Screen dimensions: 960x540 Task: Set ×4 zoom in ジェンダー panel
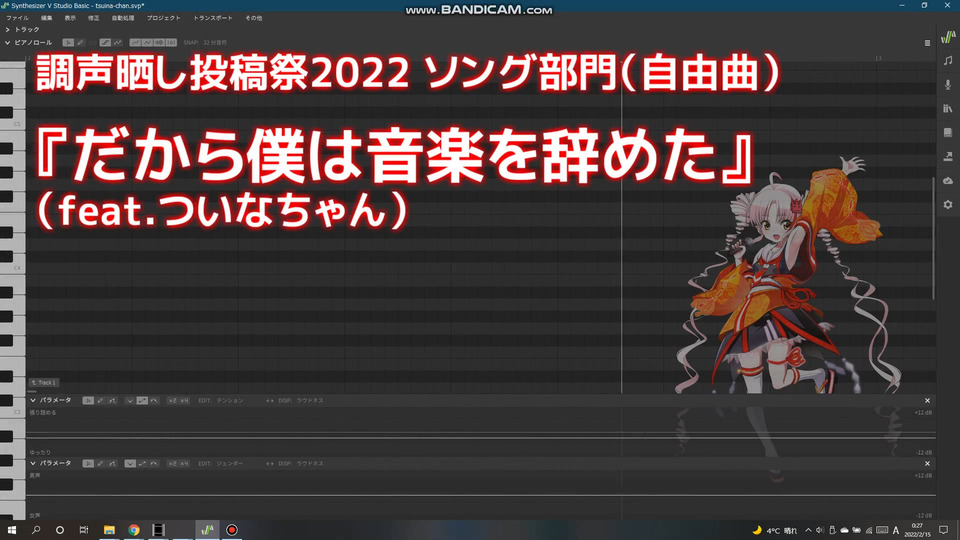(x=184, y=463)
